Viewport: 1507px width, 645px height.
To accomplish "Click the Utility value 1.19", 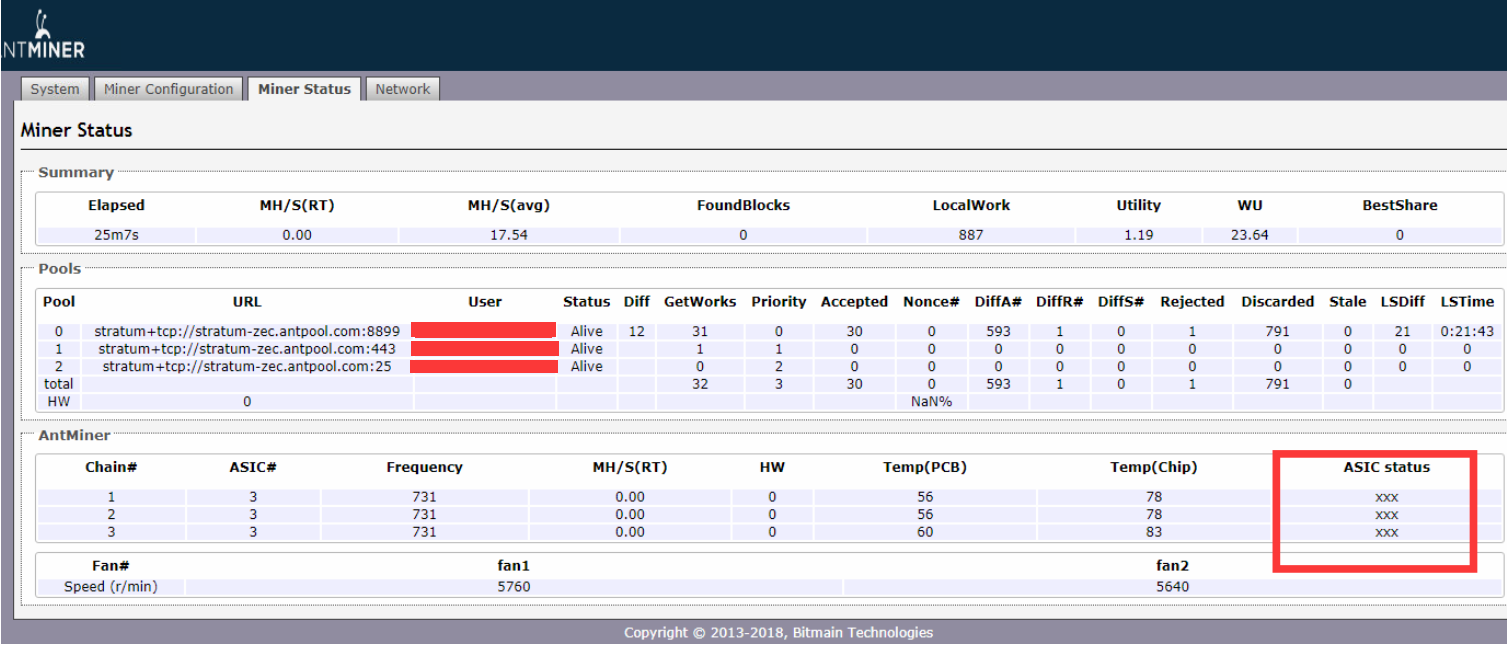I will coord(1138,235).
